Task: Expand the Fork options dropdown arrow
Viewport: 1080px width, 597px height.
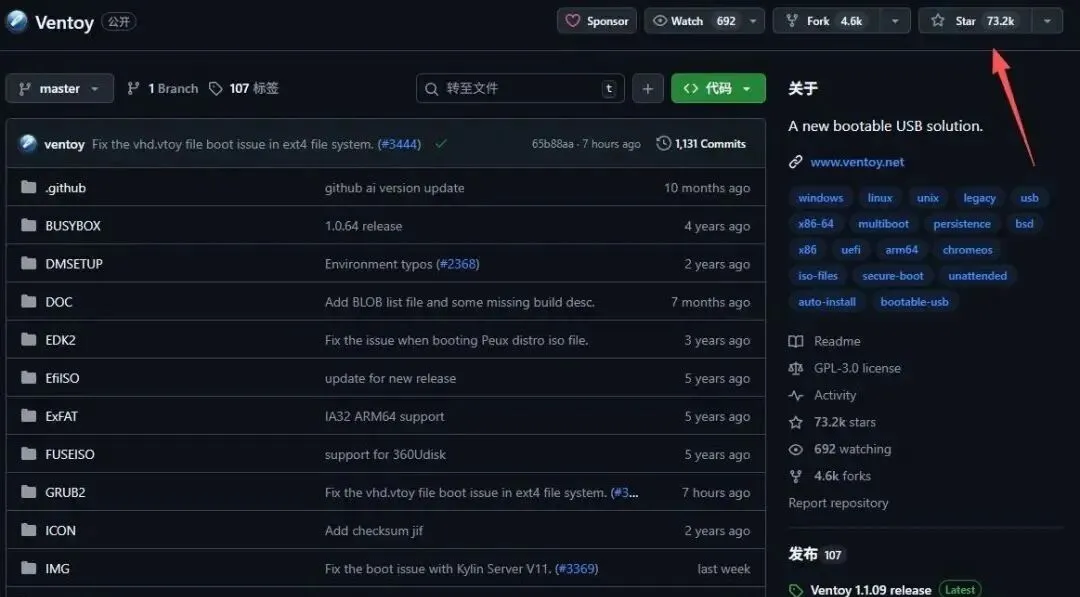Action: point(895,21)
